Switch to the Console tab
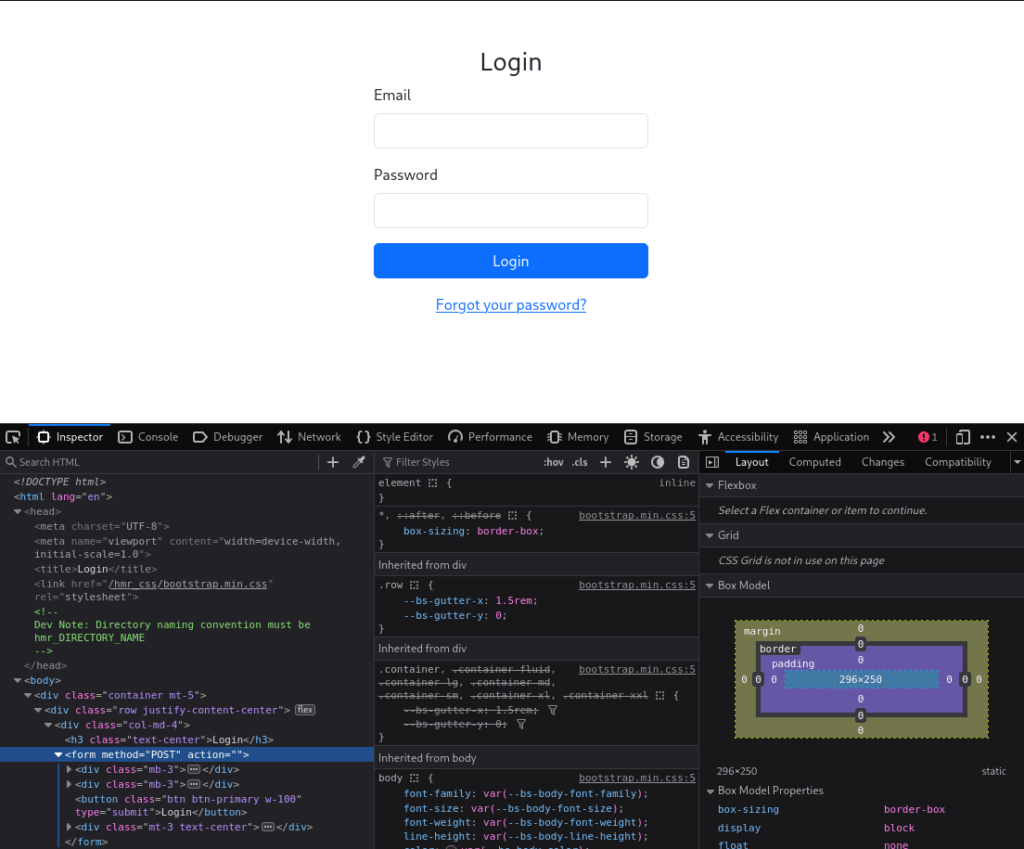The height and width of the screenshot is (849, 1024). (x=148, y=437)
